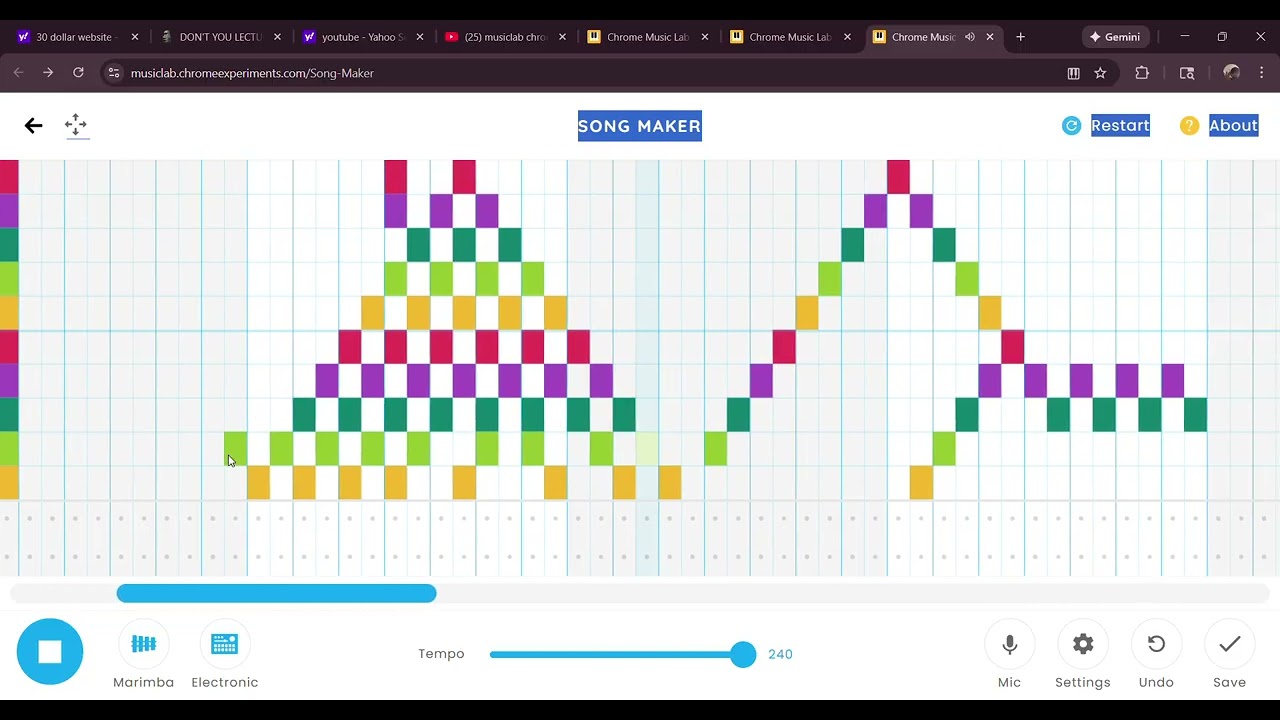Image resolution: width=1280 pixels, height=720 pixels.
Task: Open the Chrome extensions puzzle icon
Action: click(1142, 73)
